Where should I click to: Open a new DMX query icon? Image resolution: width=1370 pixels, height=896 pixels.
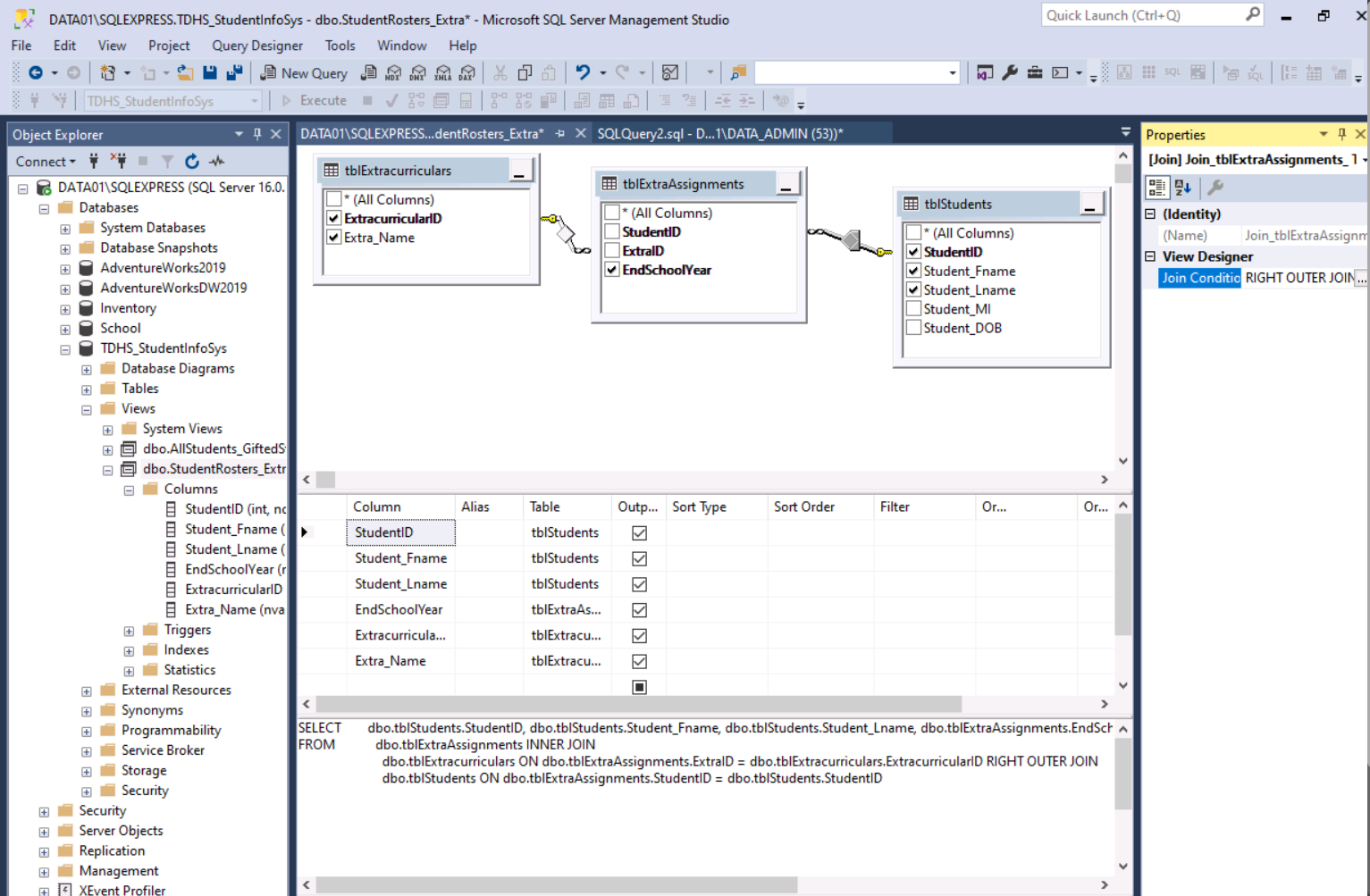point(418,73)
